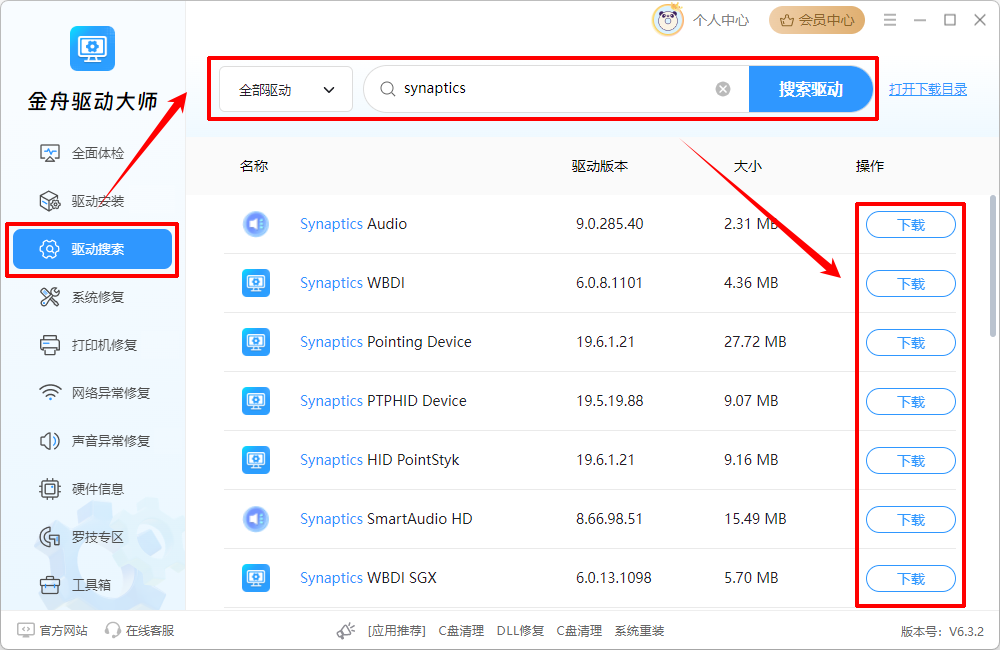Open 驱动安装 in the sidebar
The height and width of the screenshot is (650, 1000).
[92, 201]
